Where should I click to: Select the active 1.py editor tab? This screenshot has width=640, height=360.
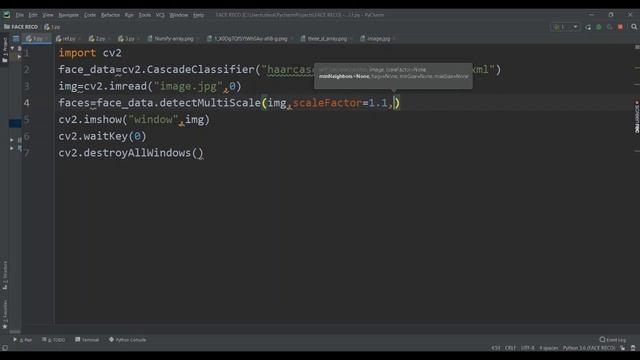coord(37,38)
